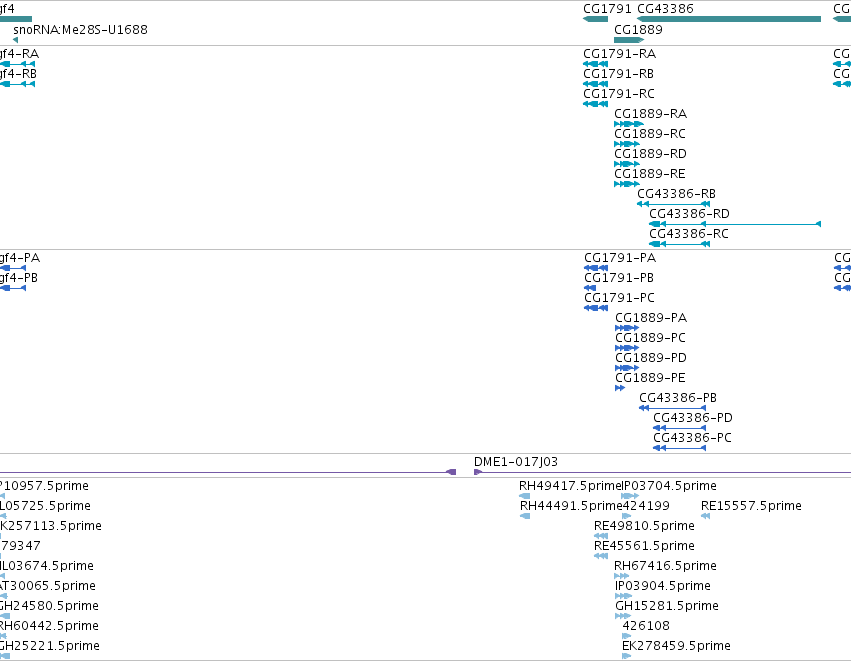Click label text CG1791-PB
This screenshot has width=851, height=661.
tap(619, 278)
